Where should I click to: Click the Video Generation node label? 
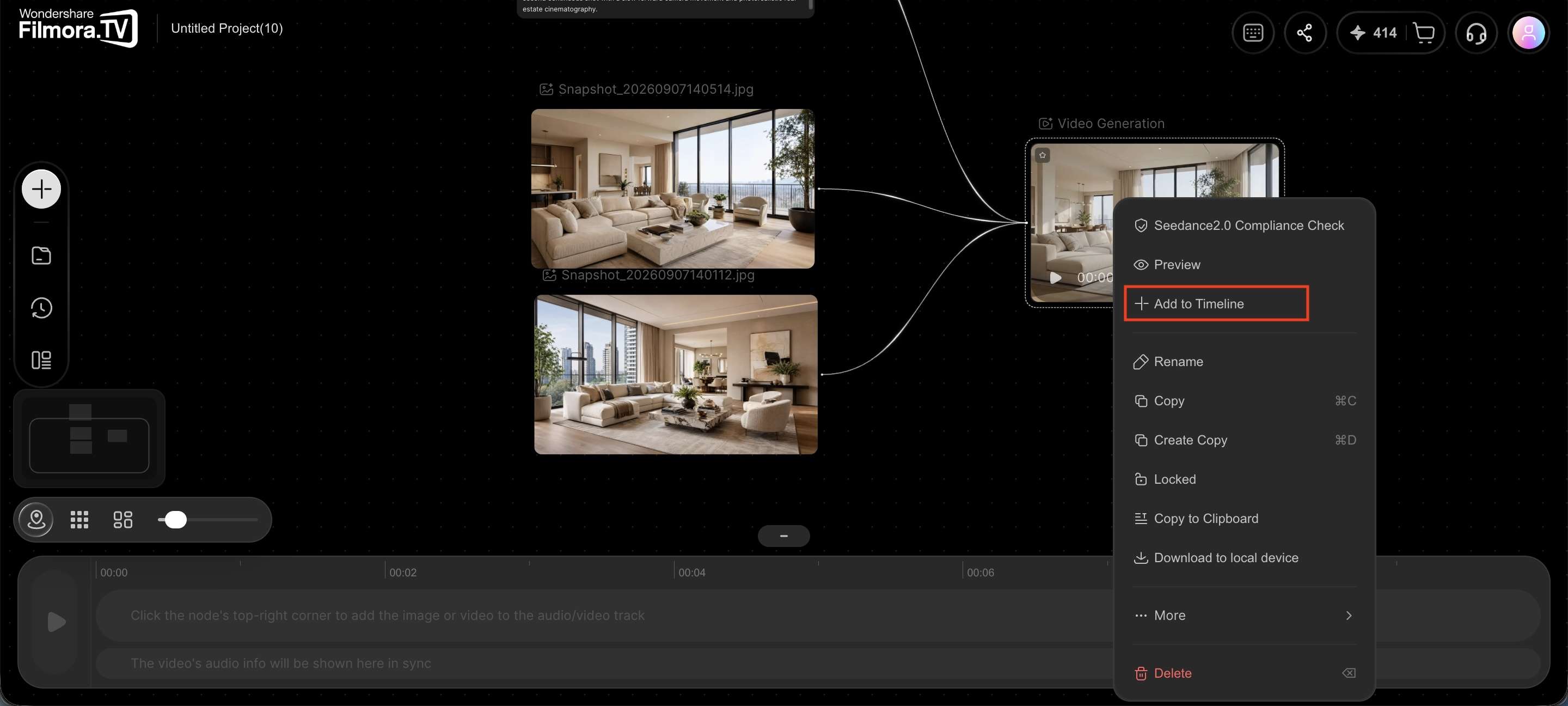click(x=1111, y=124)
